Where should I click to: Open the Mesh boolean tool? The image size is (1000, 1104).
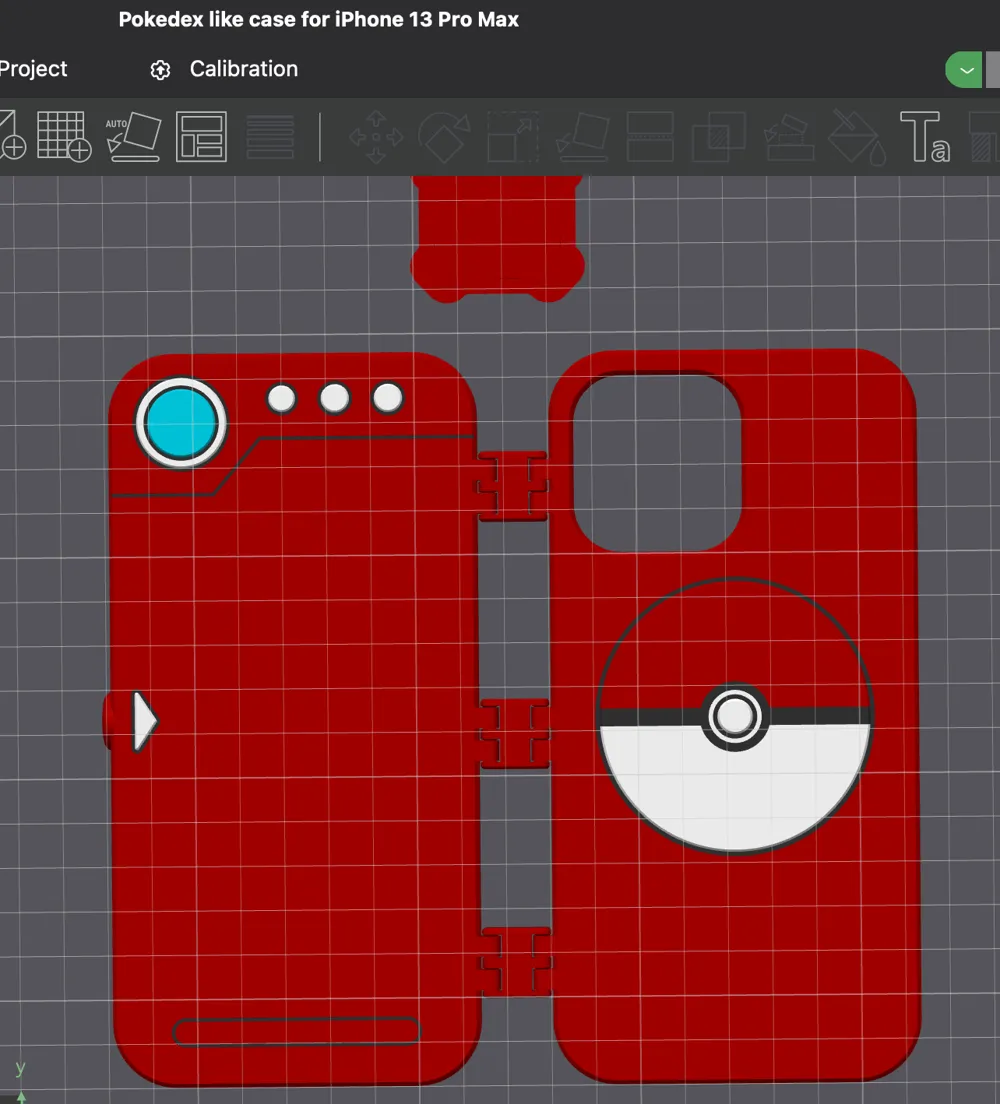[718, 137]
